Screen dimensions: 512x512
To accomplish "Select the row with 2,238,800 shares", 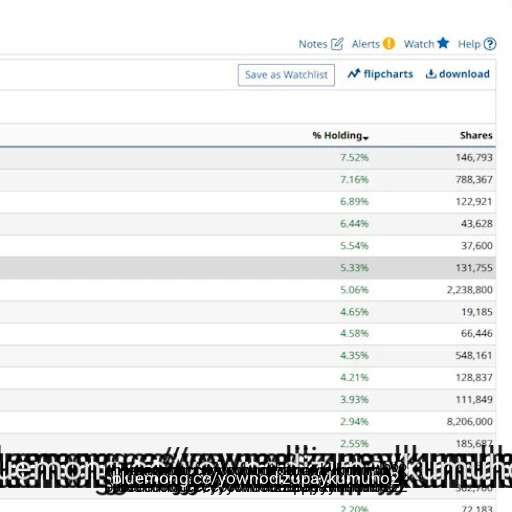I will [x=248, y=290].
